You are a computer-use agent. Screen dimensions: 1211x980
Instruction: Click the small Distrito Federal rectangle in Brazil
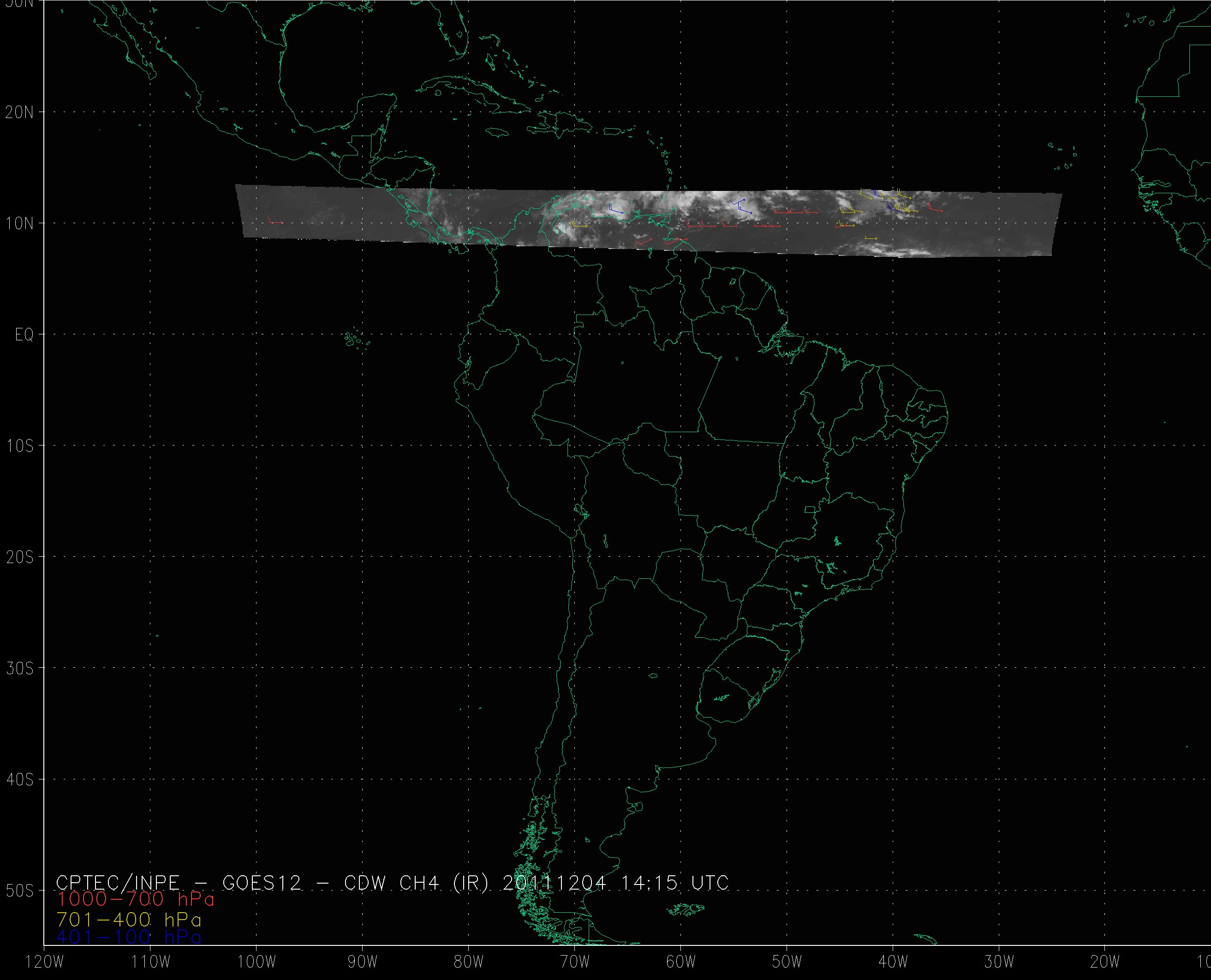coord(810,510)
